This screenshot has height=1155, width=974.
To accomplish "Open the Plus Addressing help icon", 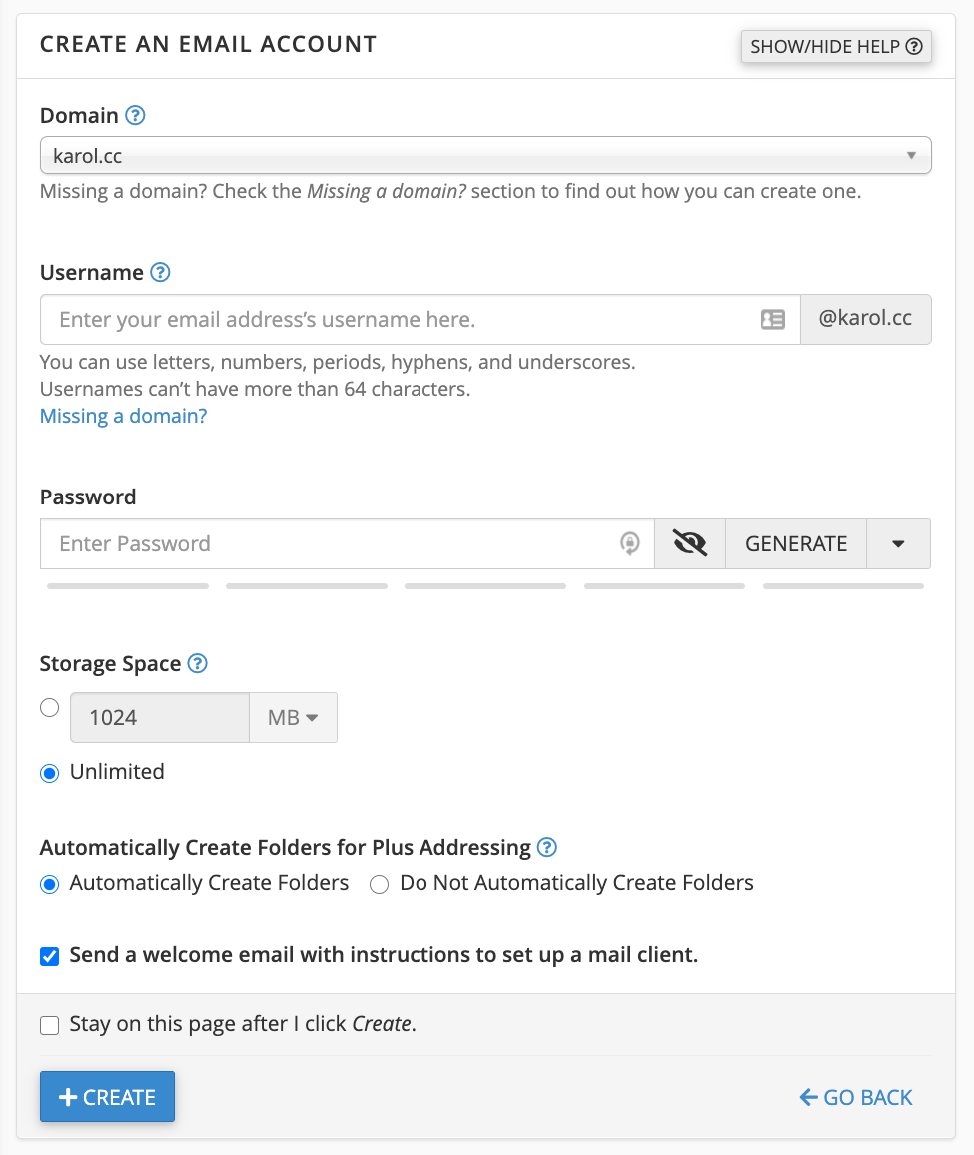I will coord(547,847).
